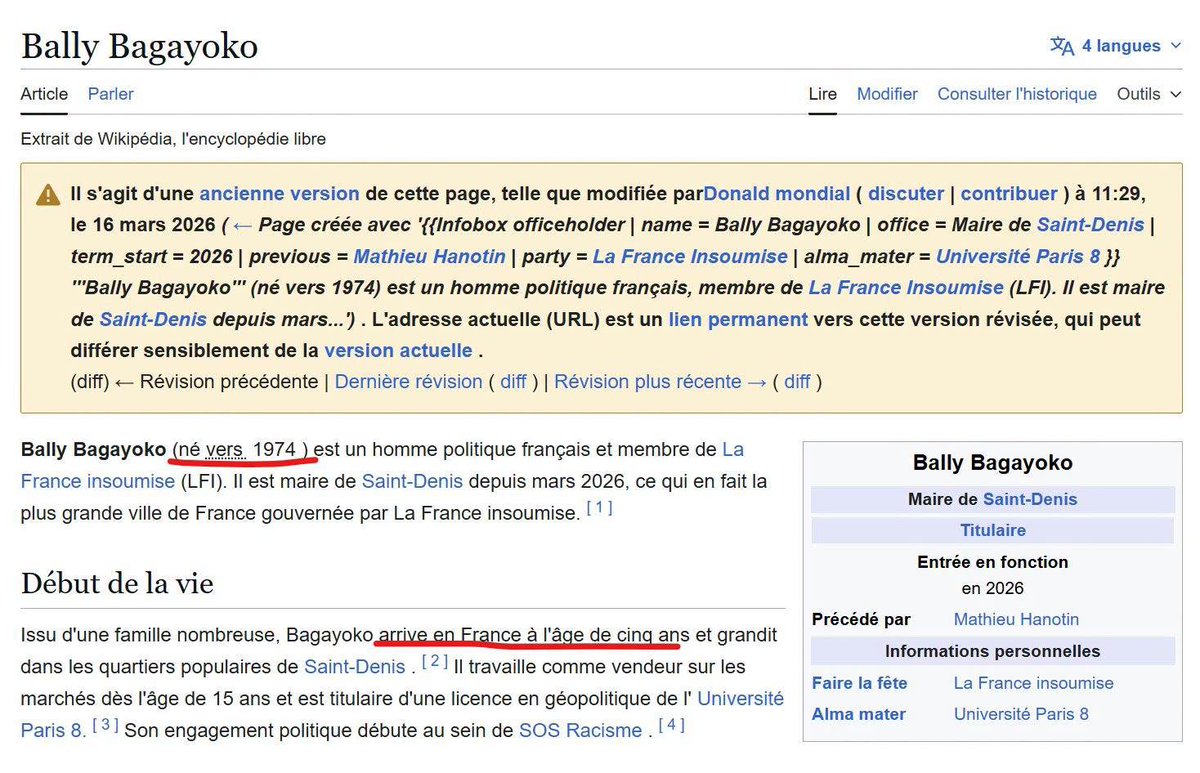The image size is (1200, 773).
Task: Click Extrait de Wikipédia tagline text
Action: click(x=173, y=139)
